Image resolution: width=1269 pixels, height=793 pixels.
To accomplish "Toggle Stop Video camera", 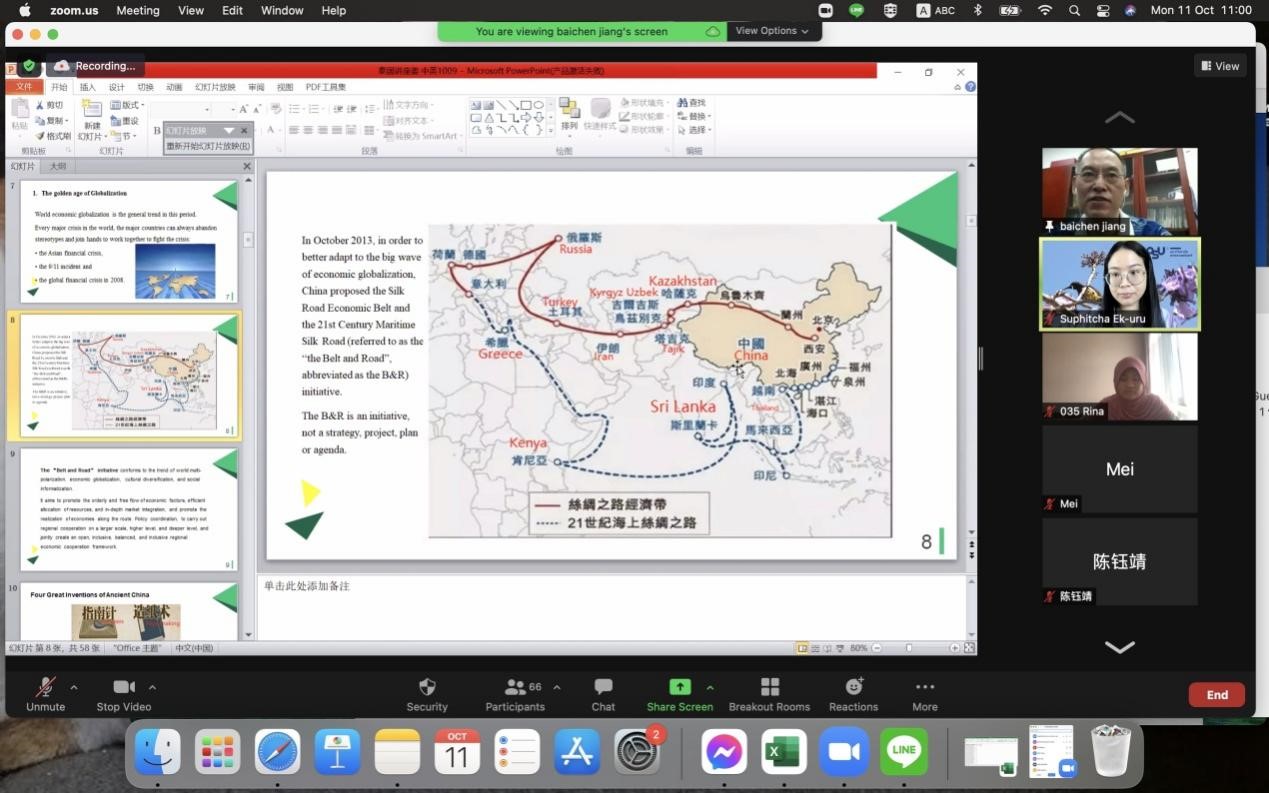I will click(x=124, y=687).
